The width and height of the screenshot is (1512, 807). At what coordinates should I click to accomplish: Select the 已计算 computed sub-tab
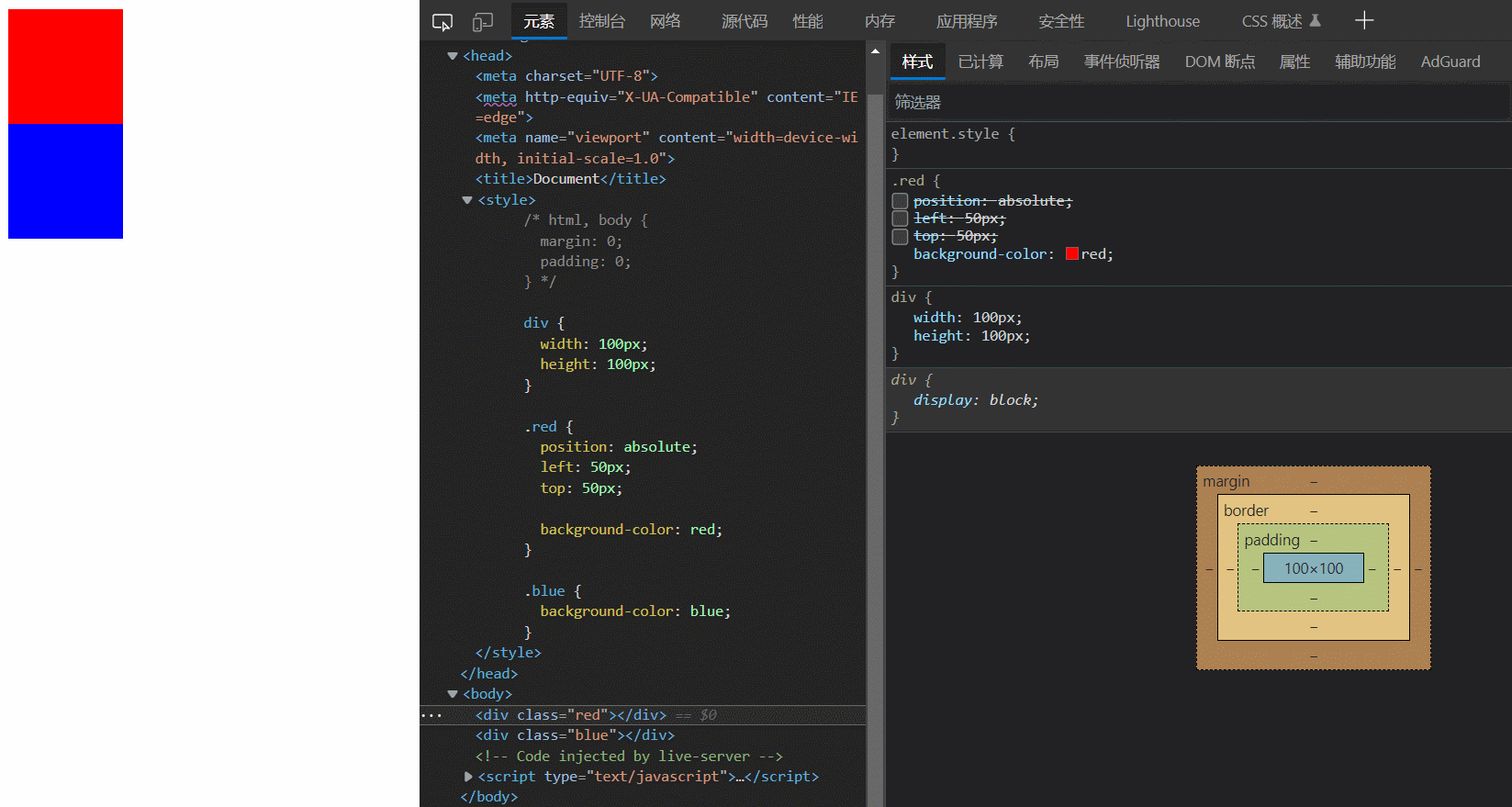click(980, 62)
